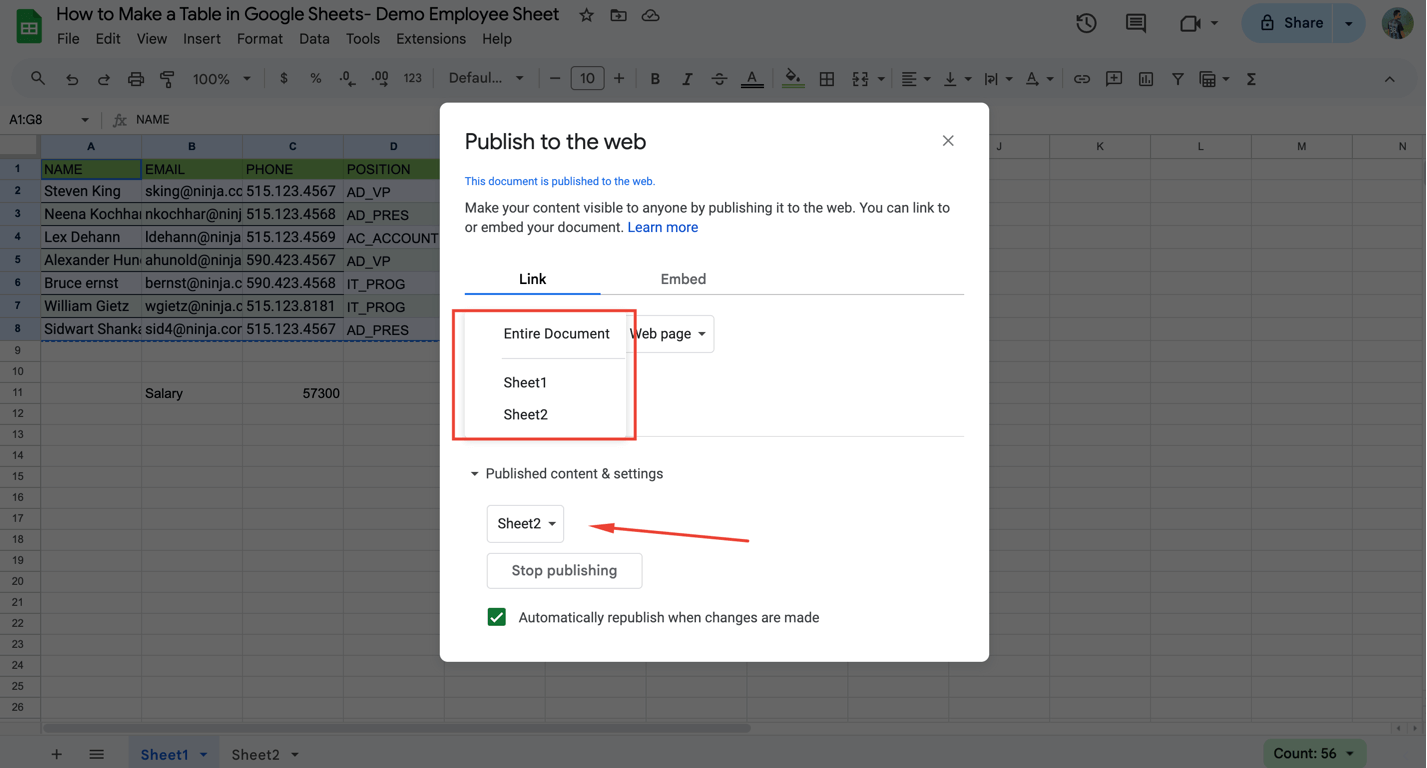
Task: Click the insert chart icon
Action: [1146, 79]
